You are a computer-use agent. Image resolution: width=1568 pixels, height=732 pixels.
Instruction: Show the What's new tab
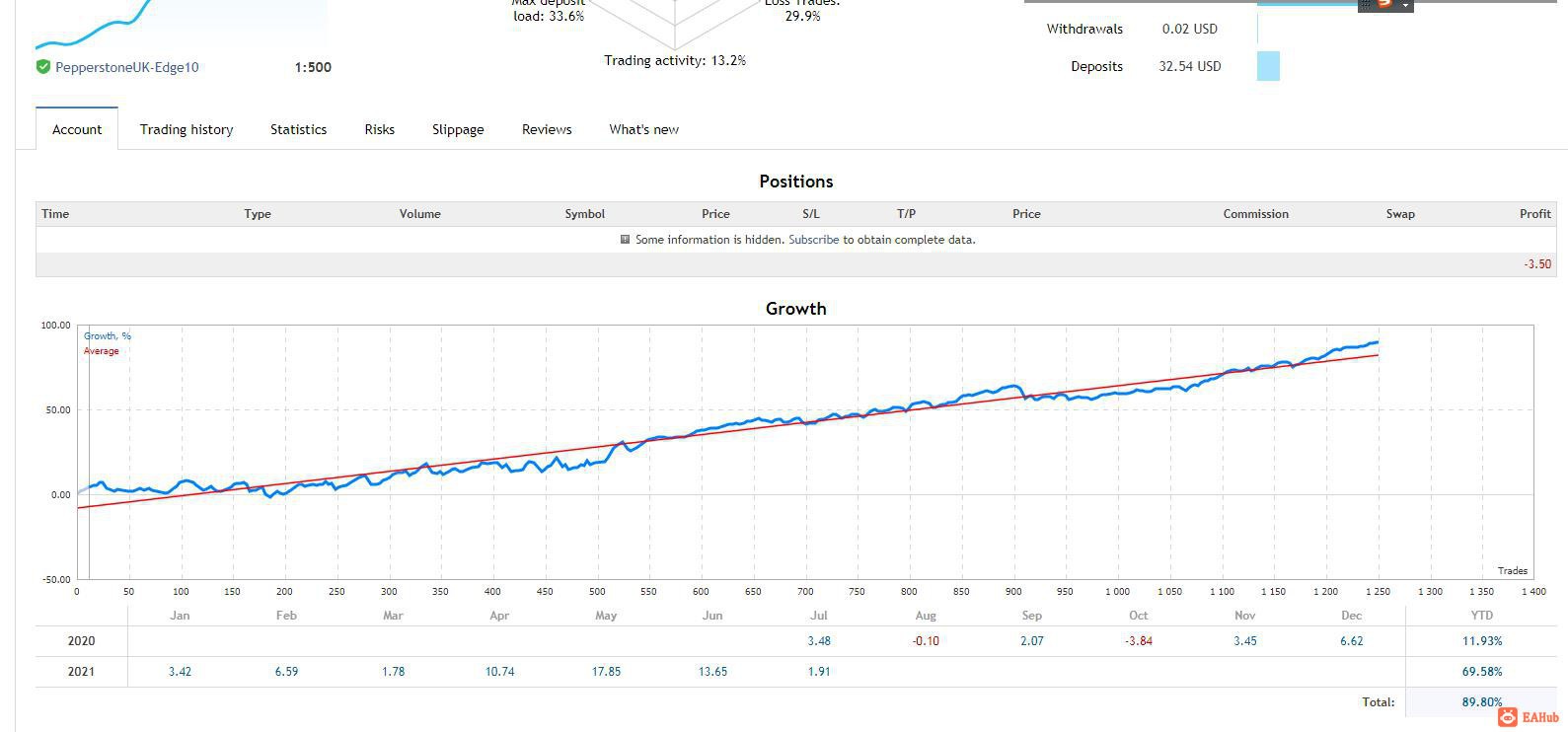643,129
